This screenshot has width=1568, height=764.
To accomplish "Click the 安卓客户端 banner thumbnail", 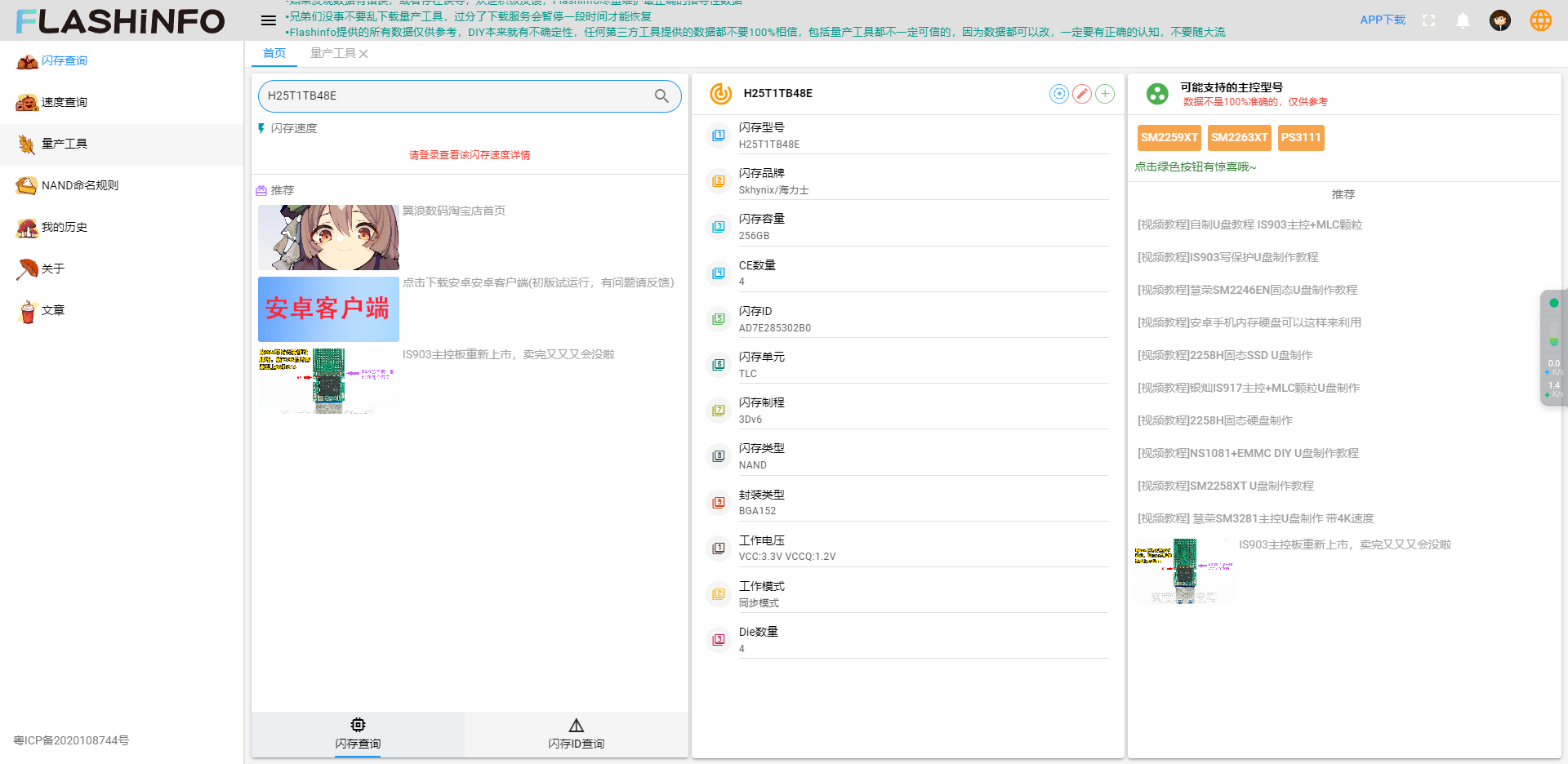I will pos(328,309).
